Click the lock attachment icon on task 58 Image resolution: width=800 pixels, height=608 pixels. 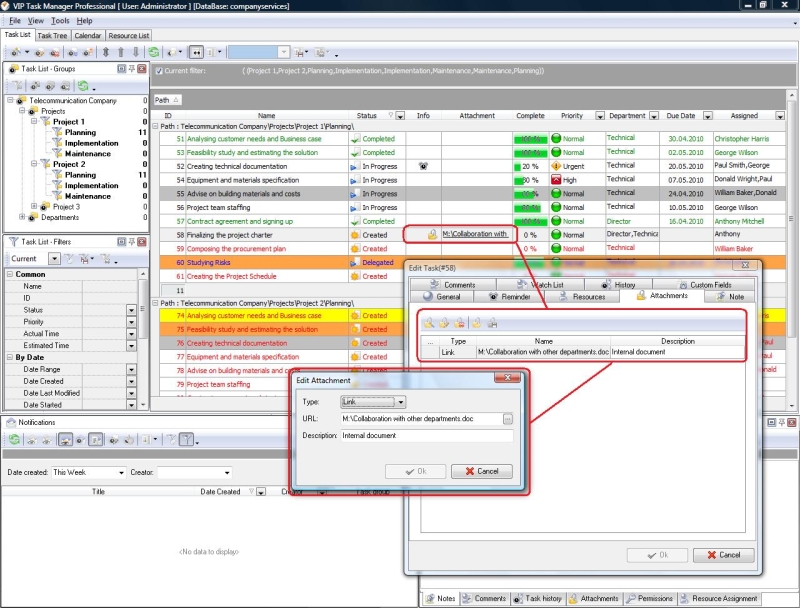point(431,234)
